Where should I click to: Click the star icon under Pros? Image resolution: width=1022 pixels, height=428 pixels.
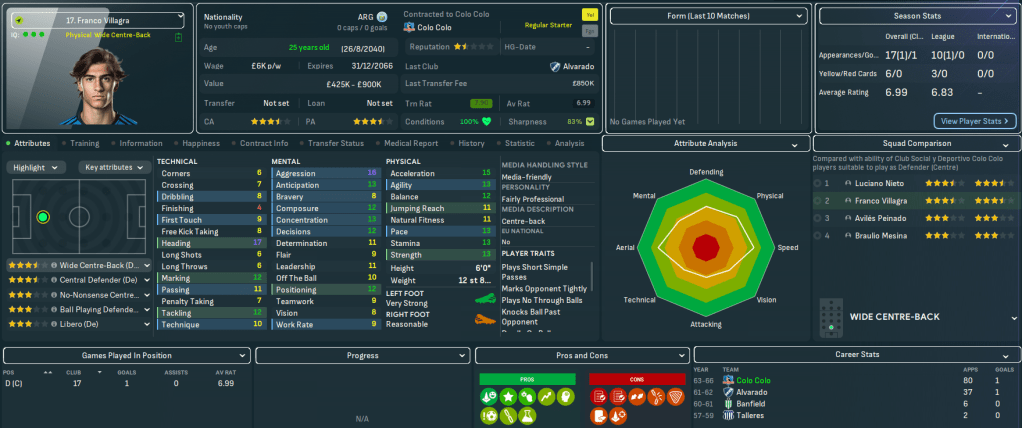point(506,397)
